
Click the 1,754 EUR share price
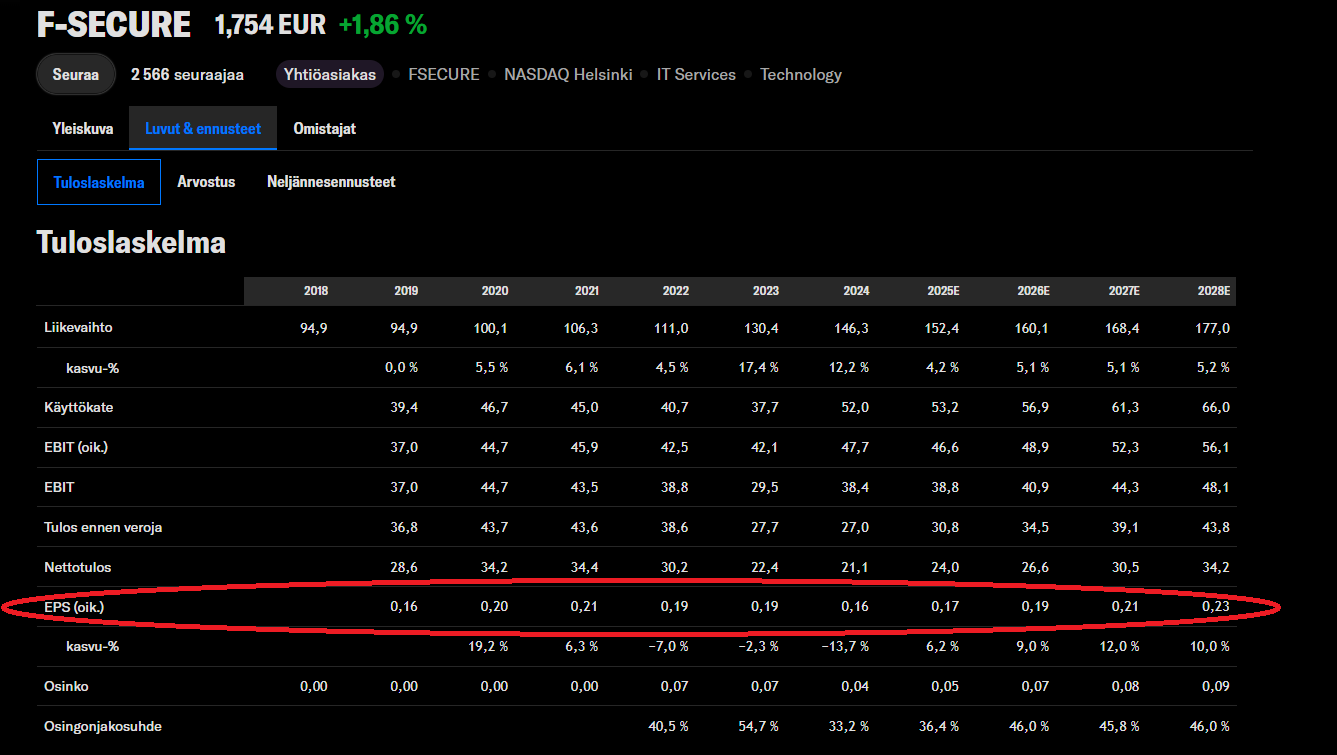tap(270, 25)
